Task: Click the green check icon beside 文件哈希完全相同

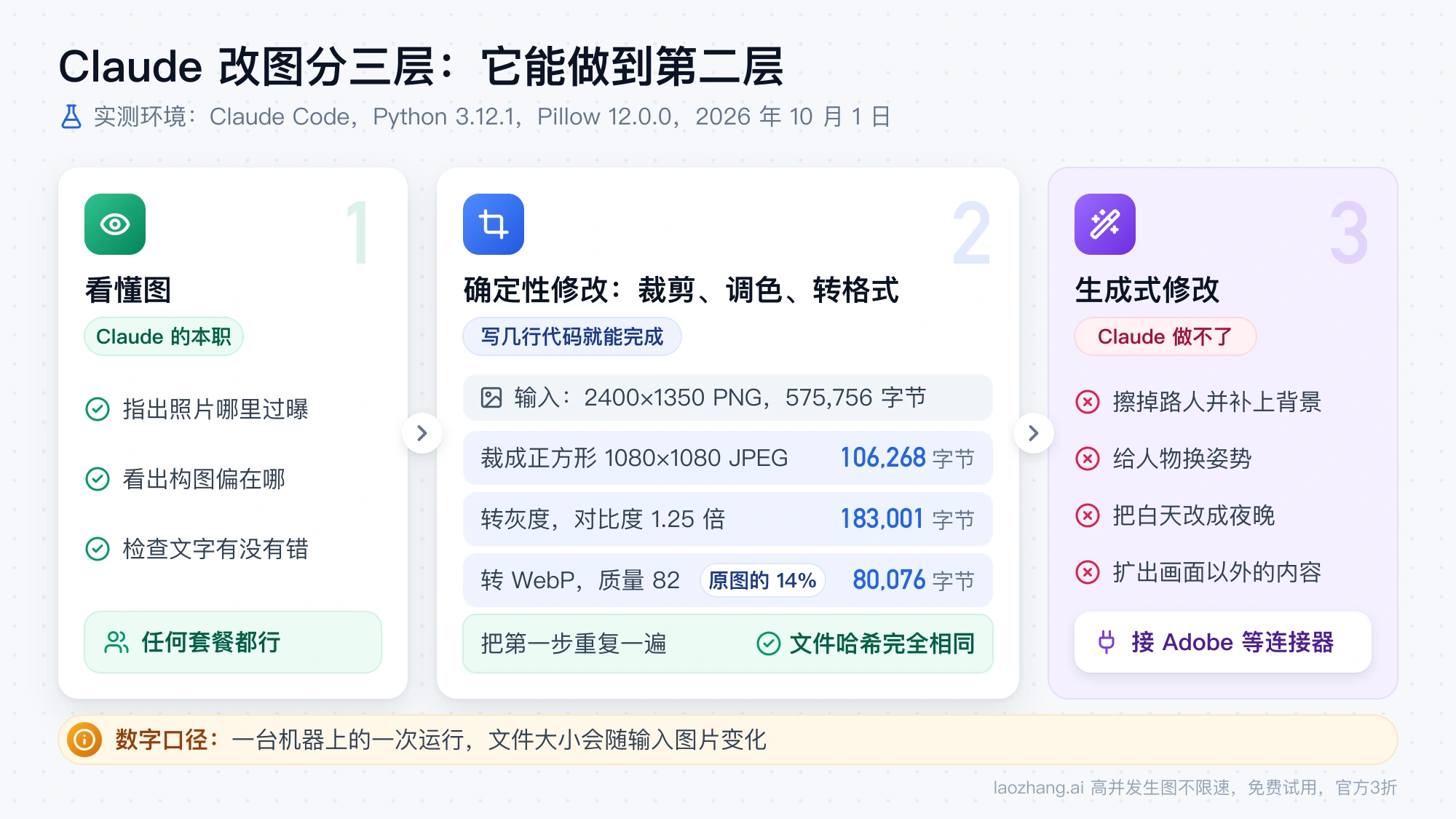Action: click(x=769, y=644)
